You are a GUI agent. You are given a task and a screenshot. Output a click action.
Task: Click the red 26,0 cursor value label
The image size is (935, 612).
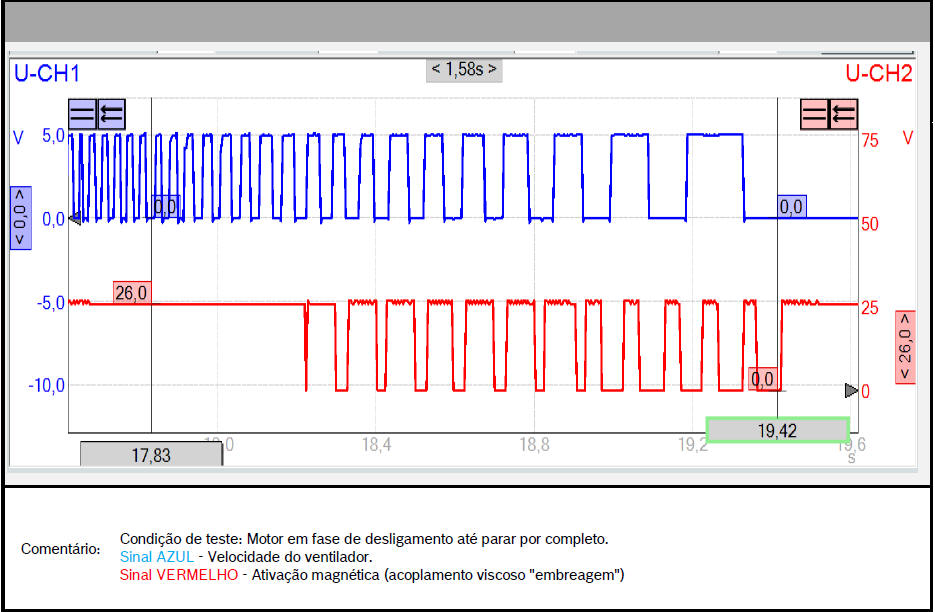click(131, 293)
